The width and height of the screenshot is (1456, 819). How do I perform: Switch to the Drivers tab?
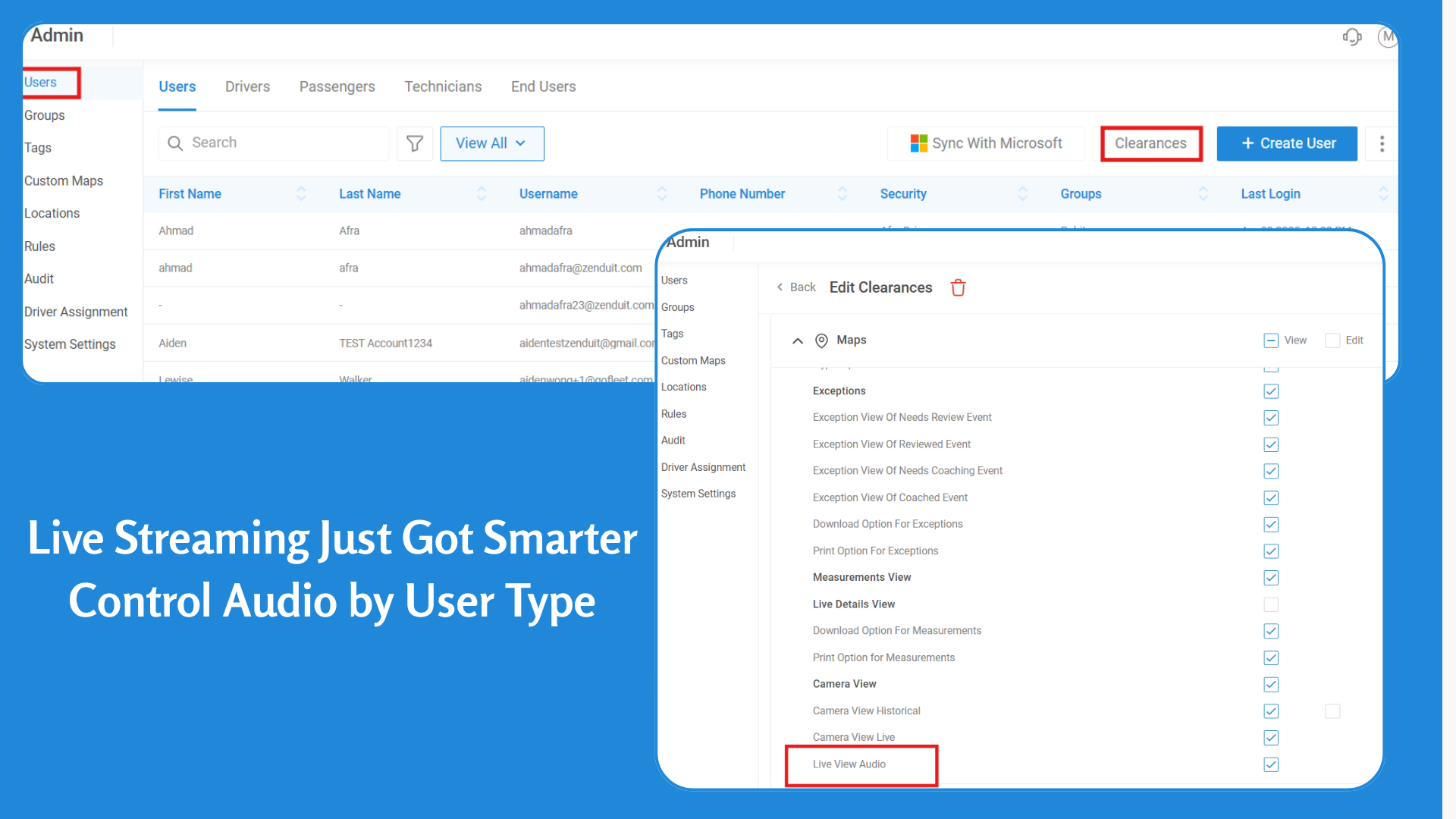coord(247,86)
